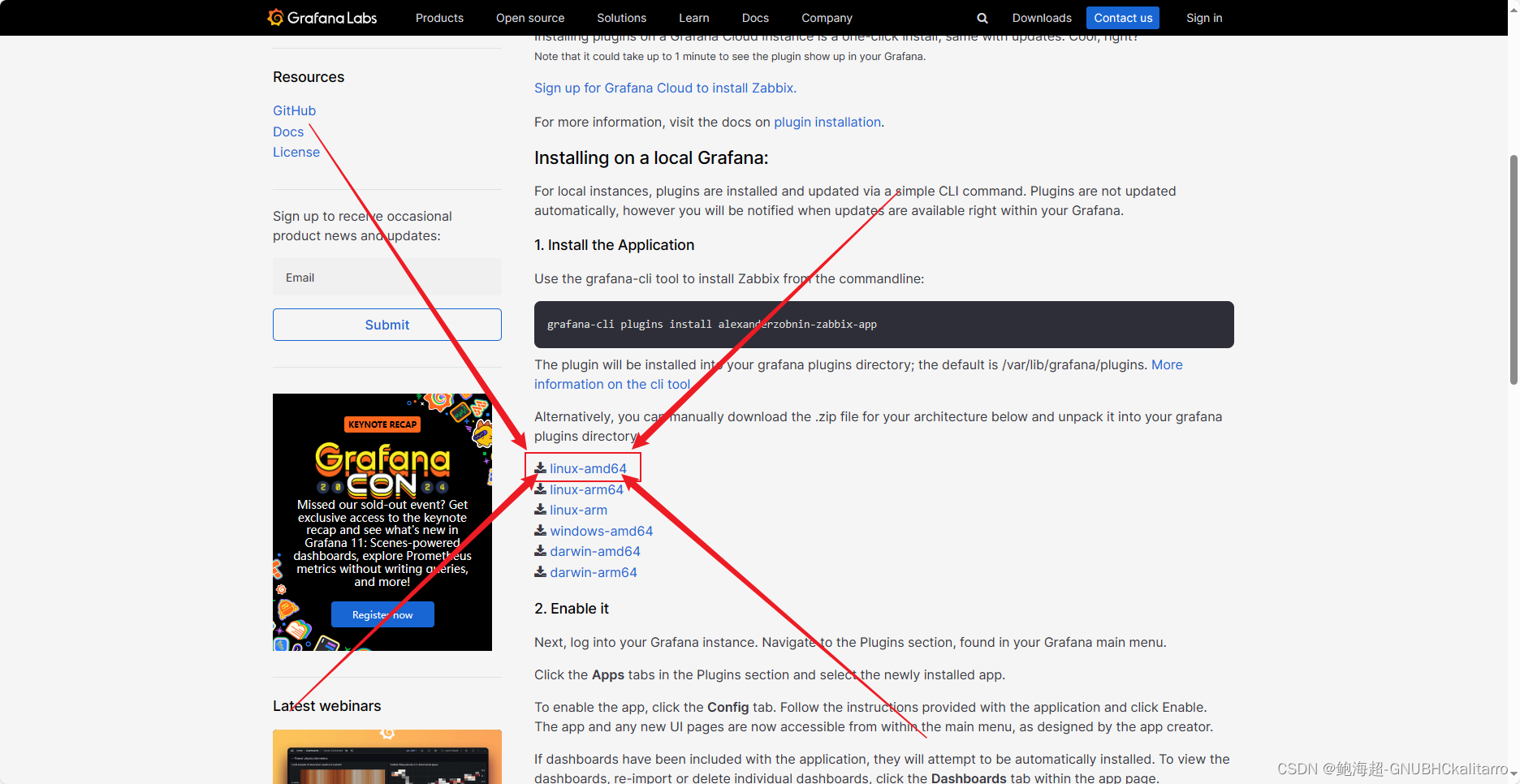Viewport: 1520px width, 784px height.
Task: Open the plugin installation docs link
Action: click(827, 122)
